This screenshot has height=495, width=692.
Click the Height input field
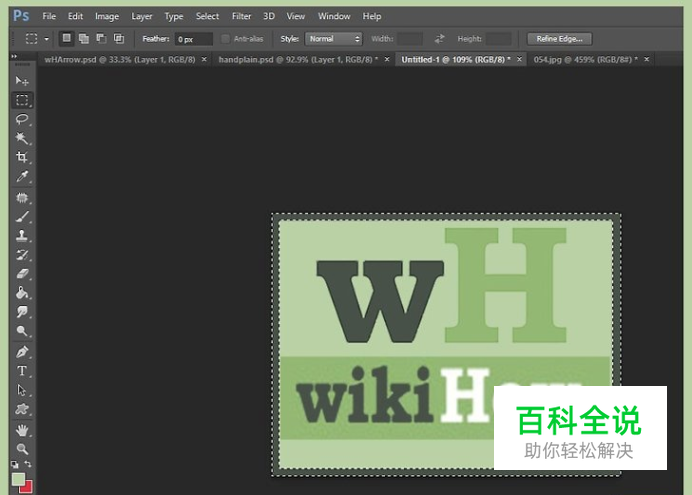point(499,39)
